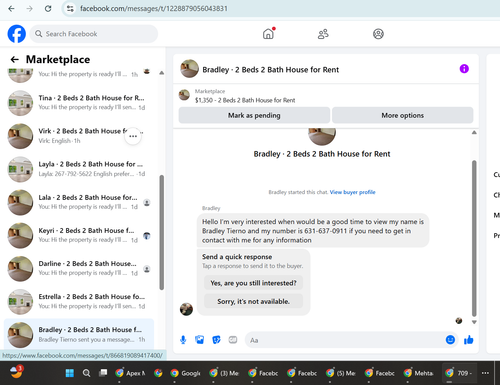
Task: Open the GIF picker icon
Action: [233, 340]
